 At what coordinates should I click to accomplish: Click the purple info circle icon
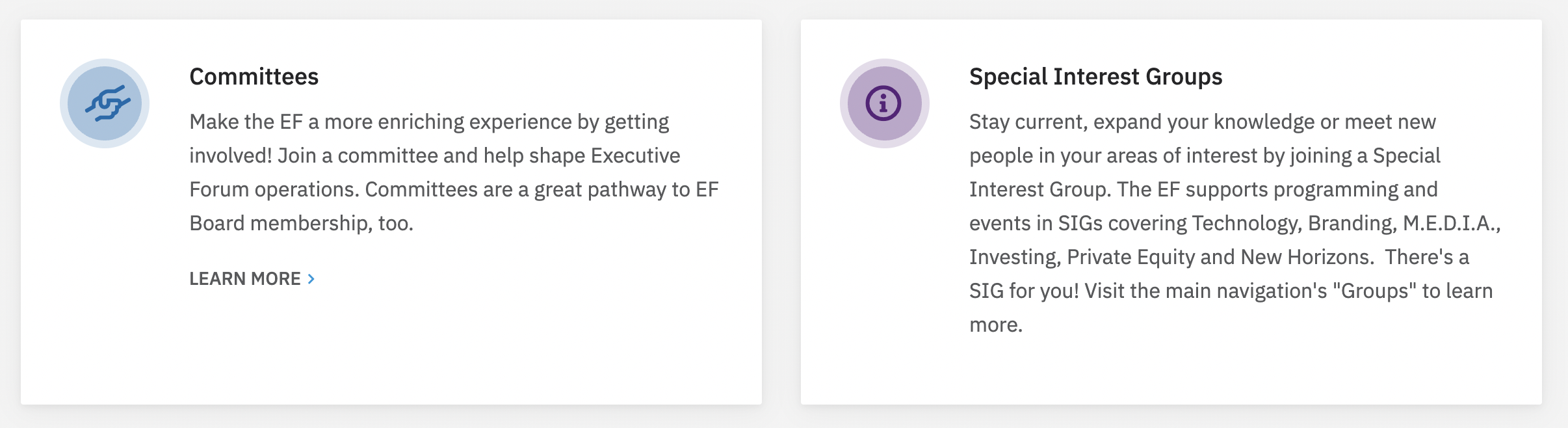point(884,103)
